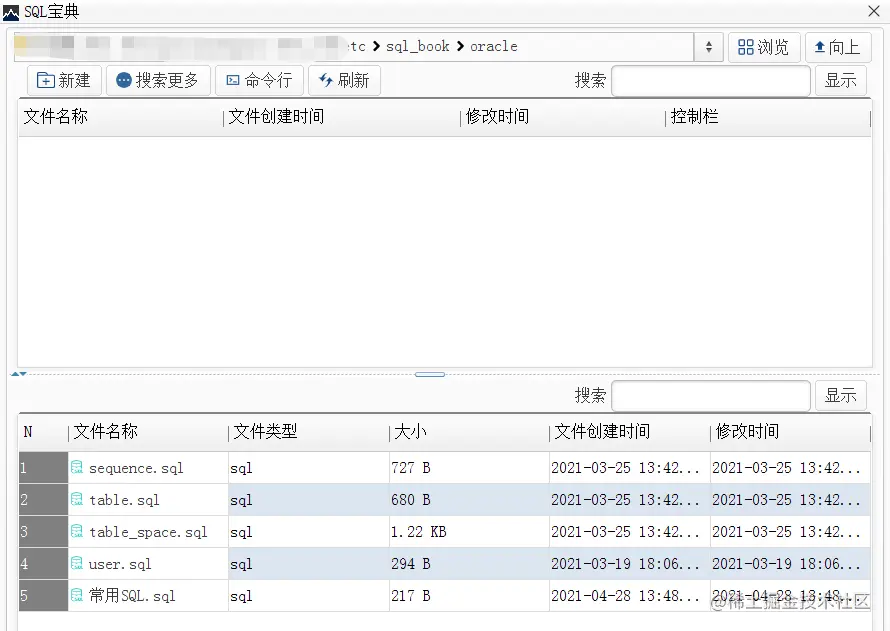The width and height of the screenshot is (890, 631).
Task: Sort upper table by 文件创建时间 header
Action: pos(342,117)
